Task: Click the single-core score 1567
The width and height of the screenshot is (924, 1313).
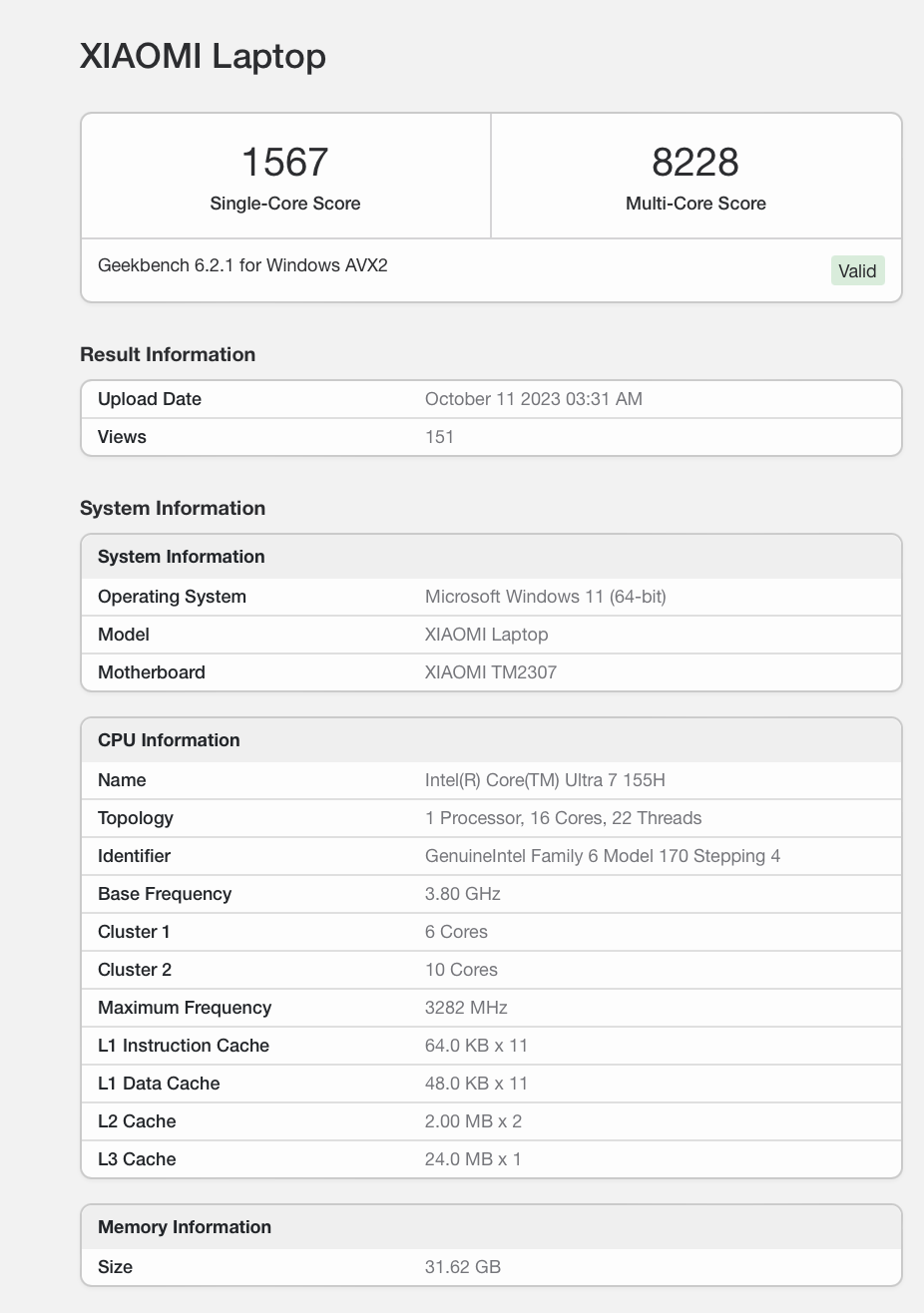Action: point(284,162)
